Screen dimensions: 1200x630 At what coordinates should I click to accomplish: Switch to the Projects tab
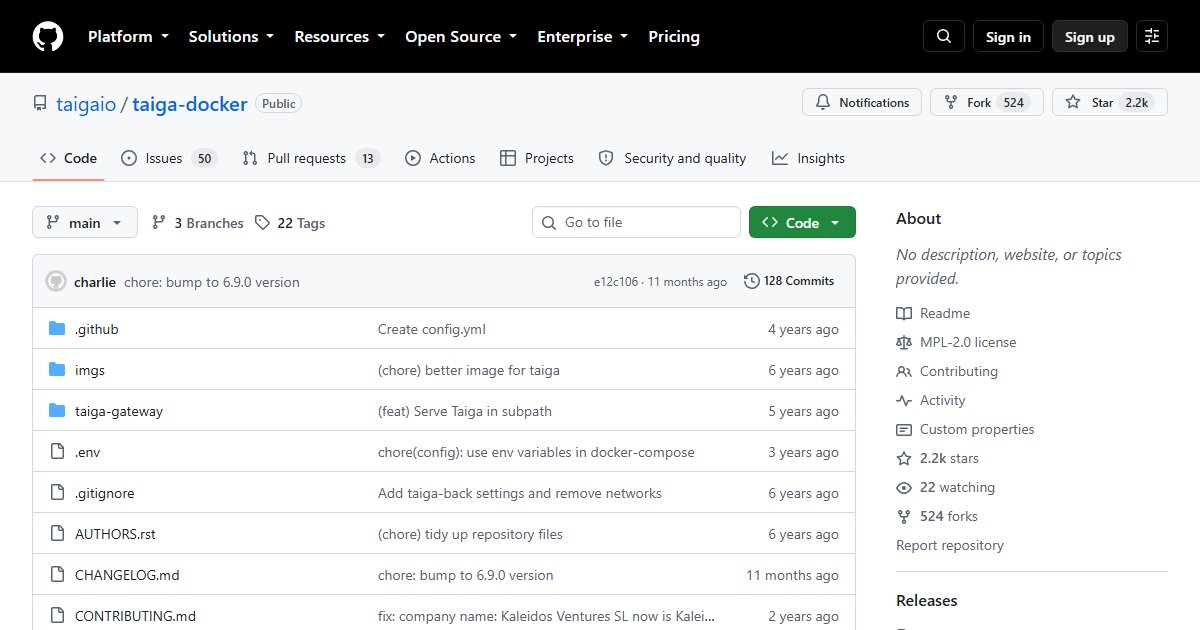tap(537, 158)
